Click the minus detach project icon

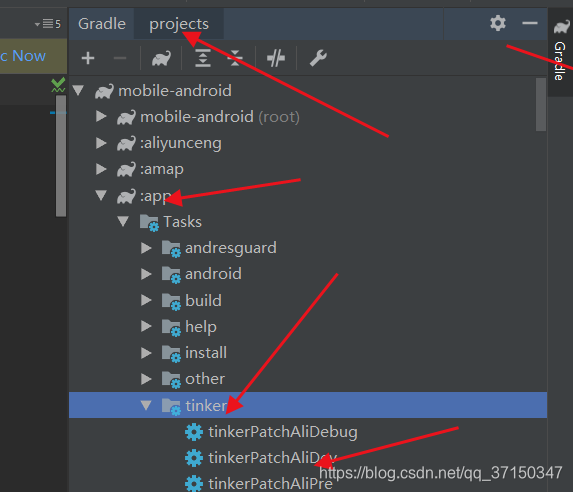[x=120, y=58]
